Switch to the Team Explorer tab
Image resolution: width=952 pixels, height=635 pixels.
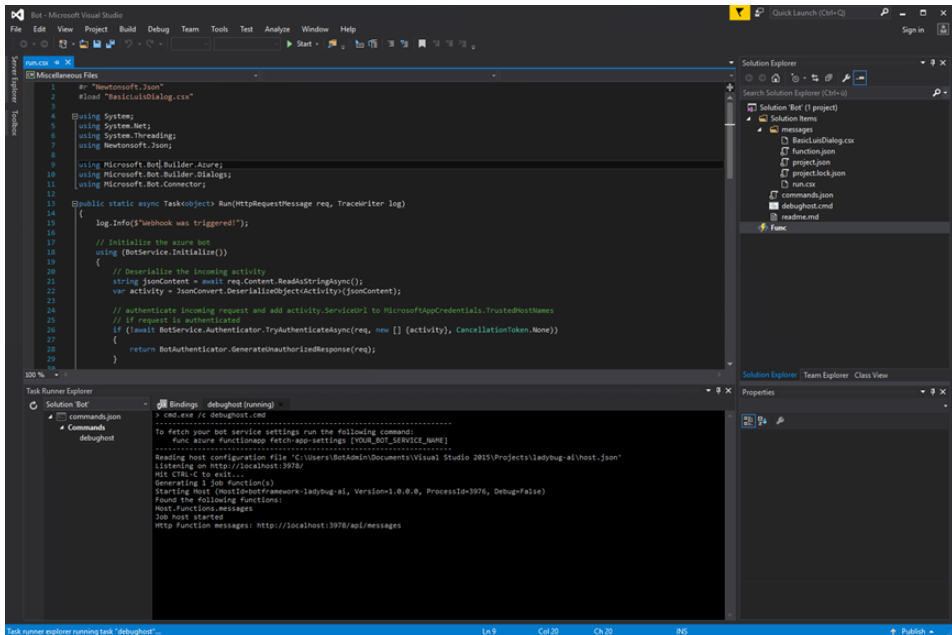point(826,375)
